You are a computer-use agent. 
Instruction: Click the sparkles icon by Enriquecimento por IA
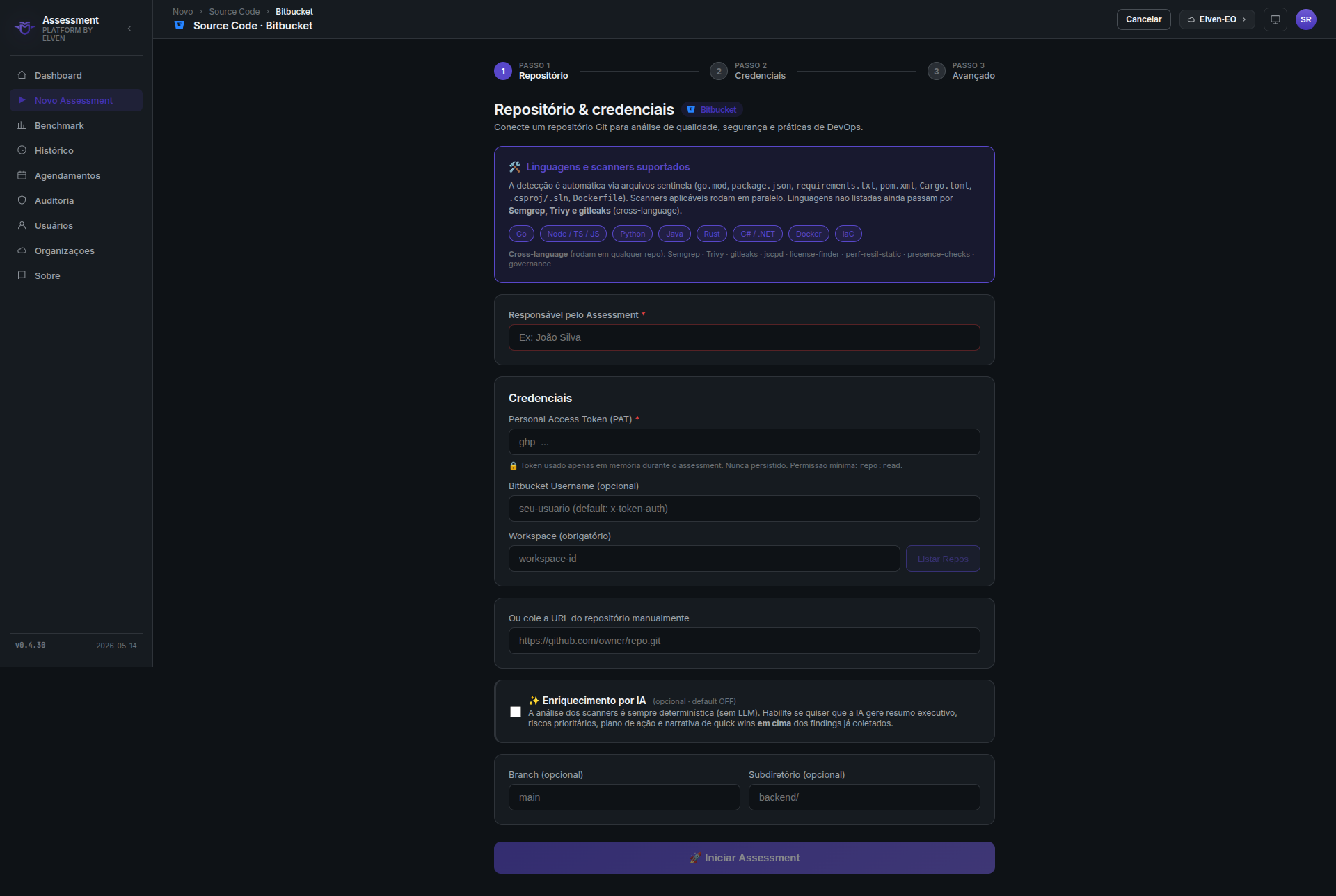tap(534, 701)
